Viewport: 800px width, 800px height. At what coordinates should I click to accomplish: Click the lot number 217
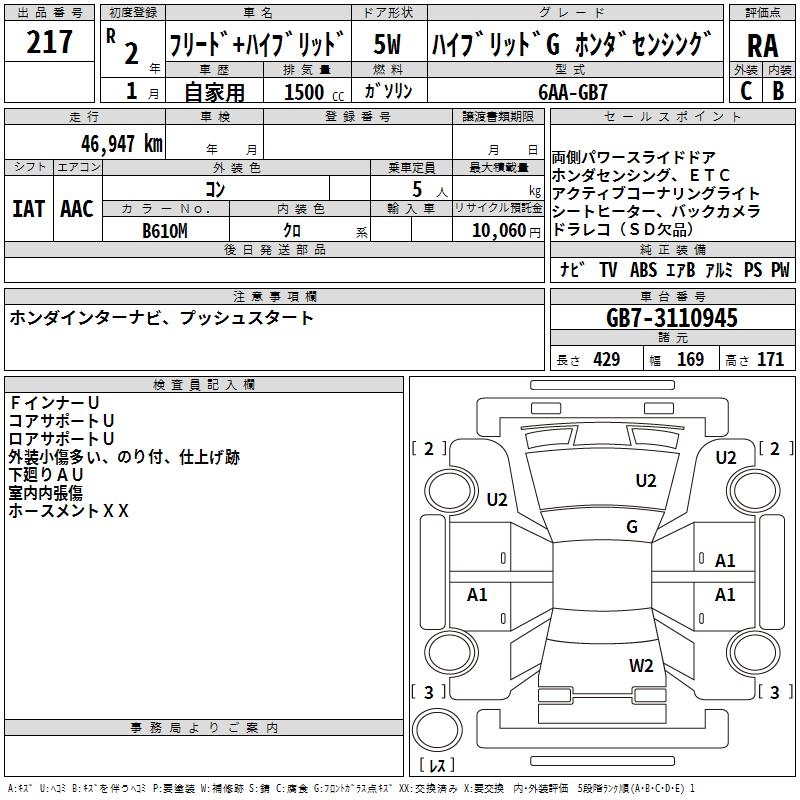click(x=49, y=43)
